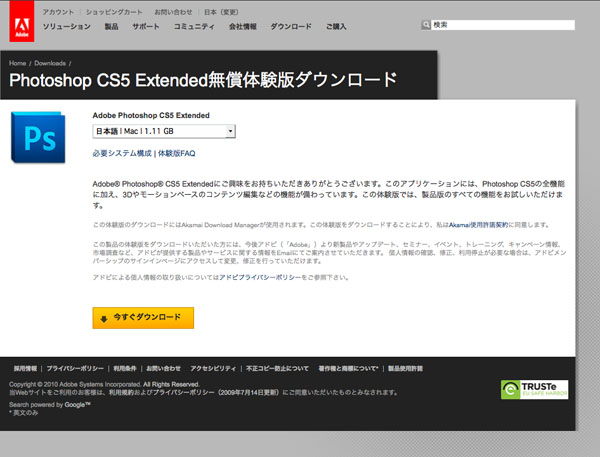Click the 利用条件 footer link
This screenshot has height=457, width=600.
(125, 368)
